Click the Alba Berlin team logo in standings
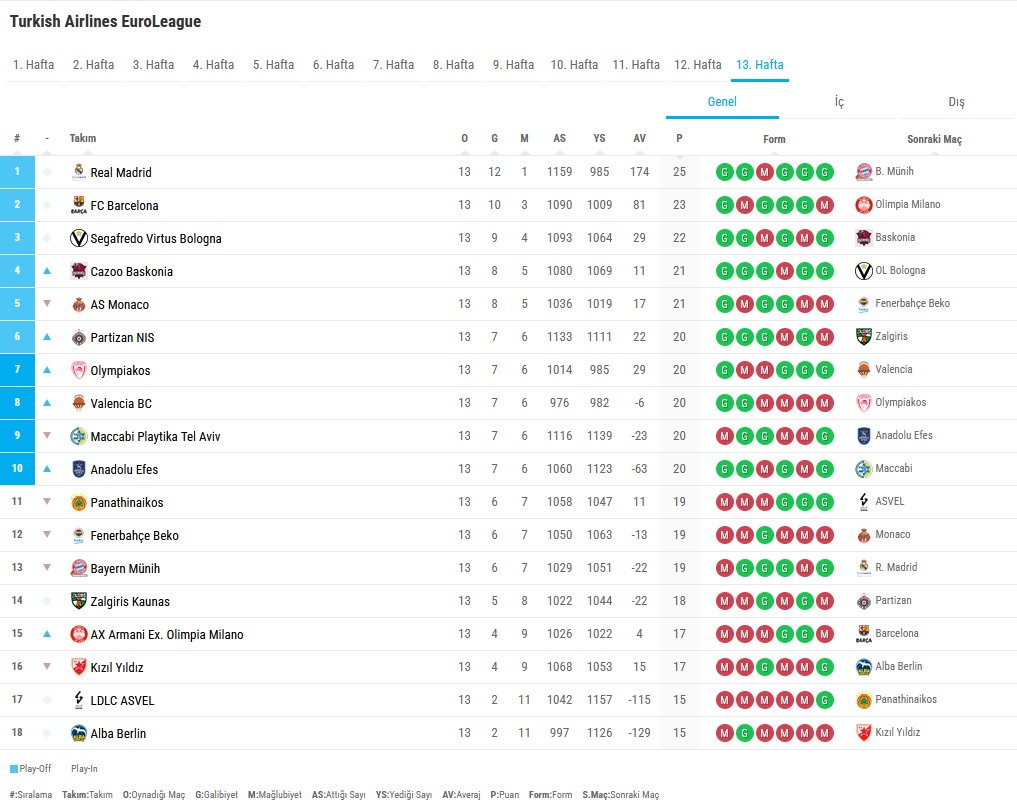This screenshot has height=809, width=1017. pyautogui.click(x=78, y=733)
